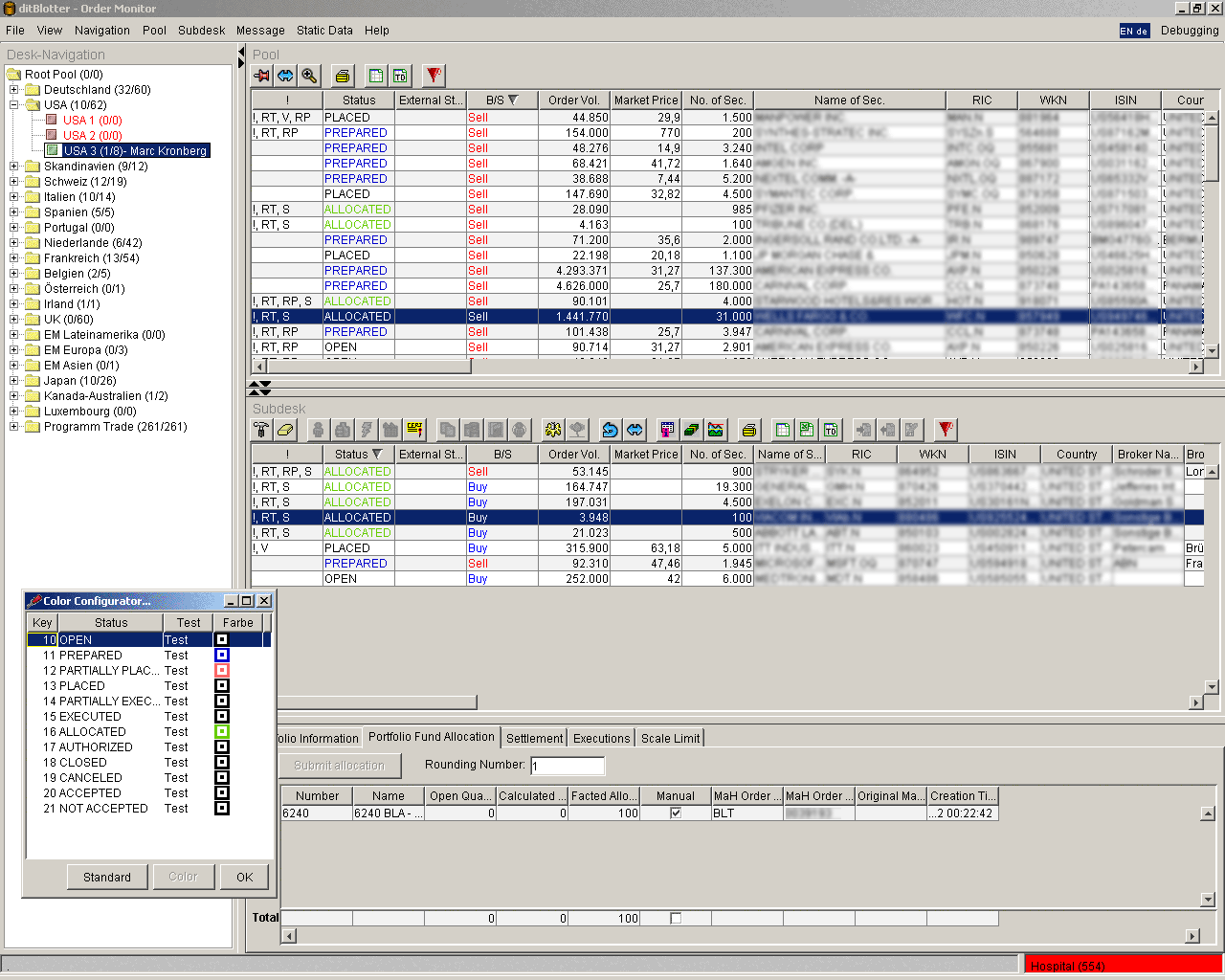Toggle the Manual checkbox in the Total row

point(676,919)
